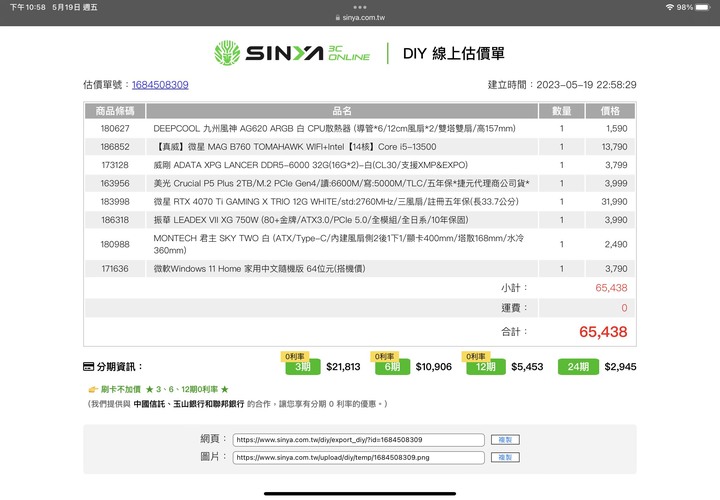The image size is (720, 500).
Task: Select the RTX 4070 Ti GAMING X TRIO row
Action: point(360,202)
